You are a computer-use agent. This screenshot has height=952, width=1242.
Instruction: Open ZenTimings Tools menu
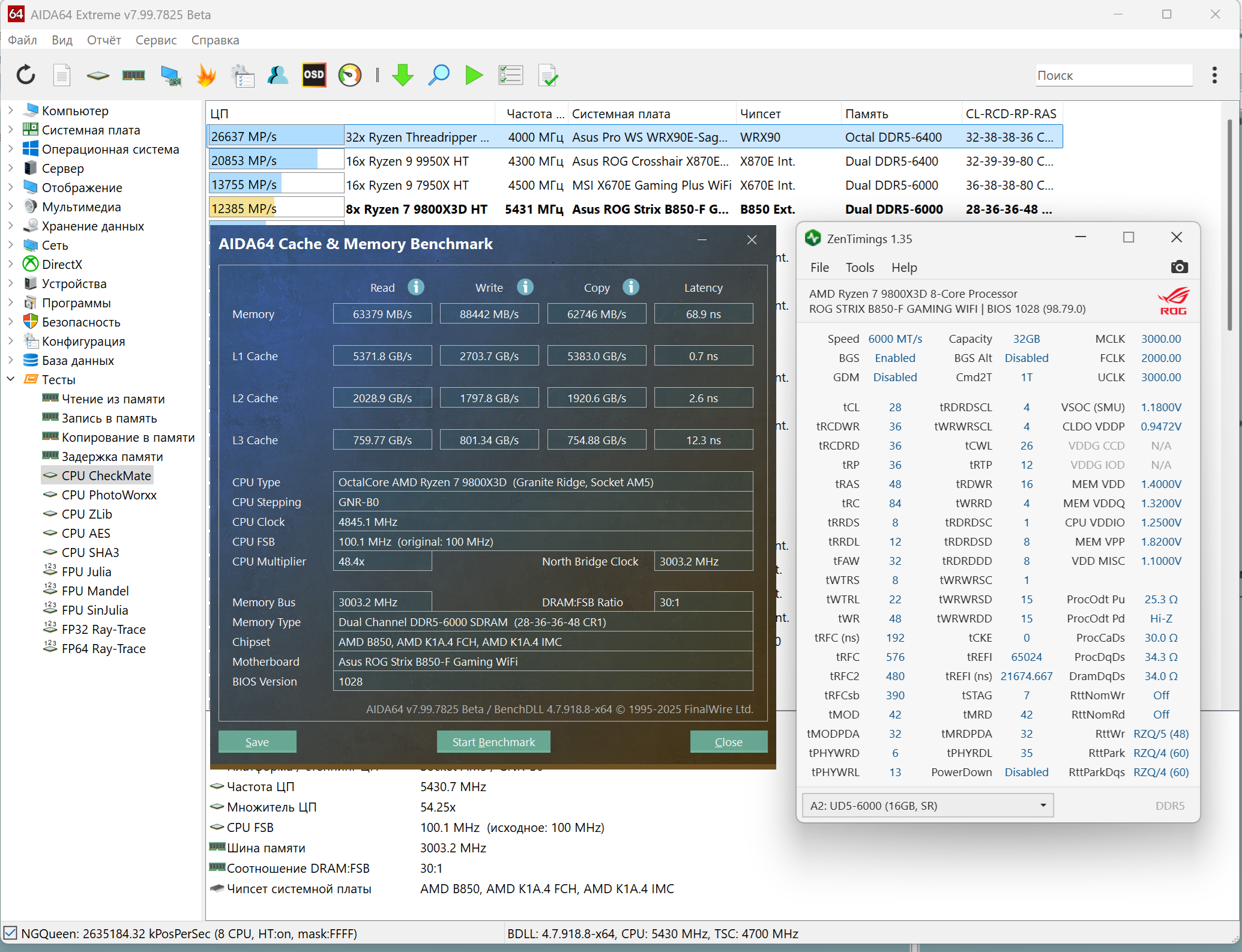pos(860,267)
